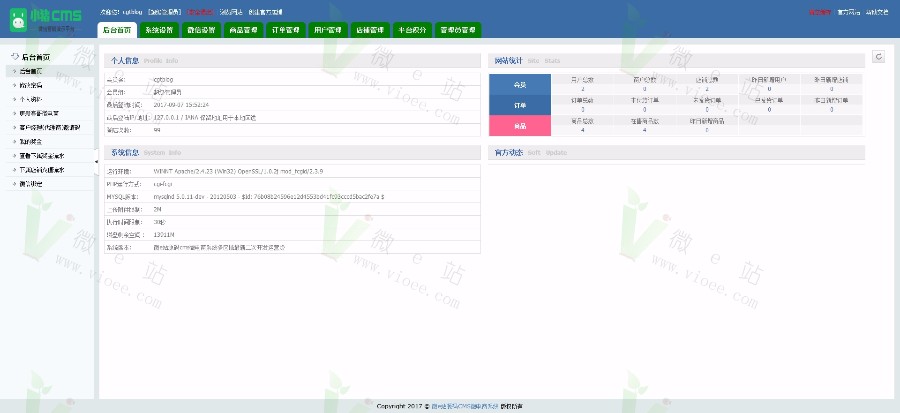The height and width of the screenshot is (413, 900).
Task: Click the 个人信息 panel heading
Action: pos(125,60)
